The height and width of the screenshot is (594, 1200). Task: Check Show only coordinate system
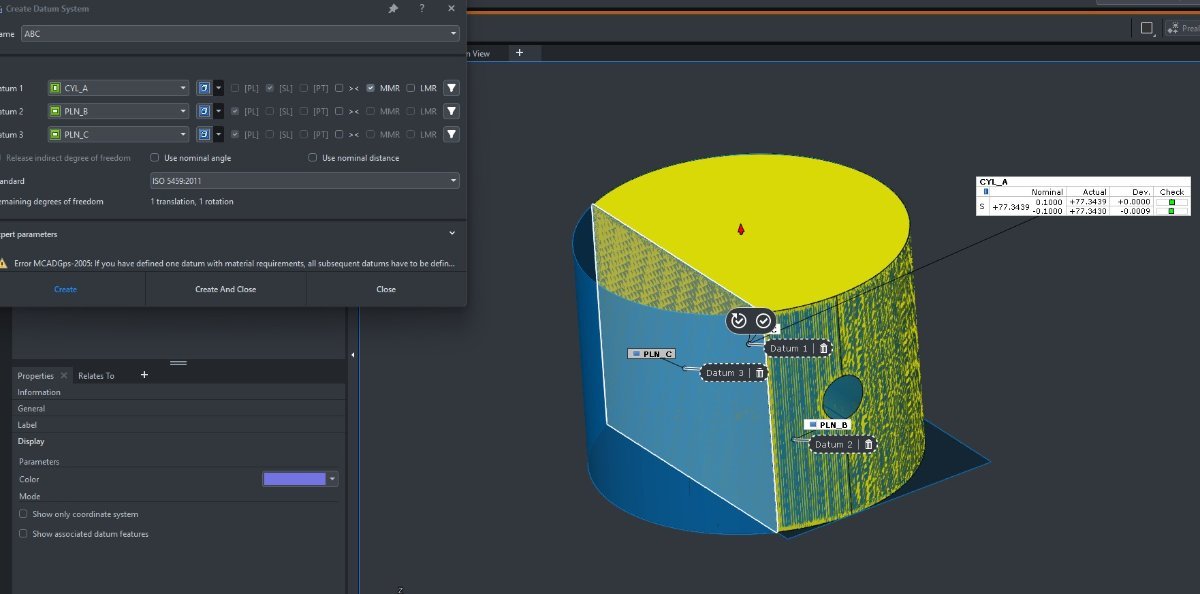pyautogui.click(x=23, y=514)
